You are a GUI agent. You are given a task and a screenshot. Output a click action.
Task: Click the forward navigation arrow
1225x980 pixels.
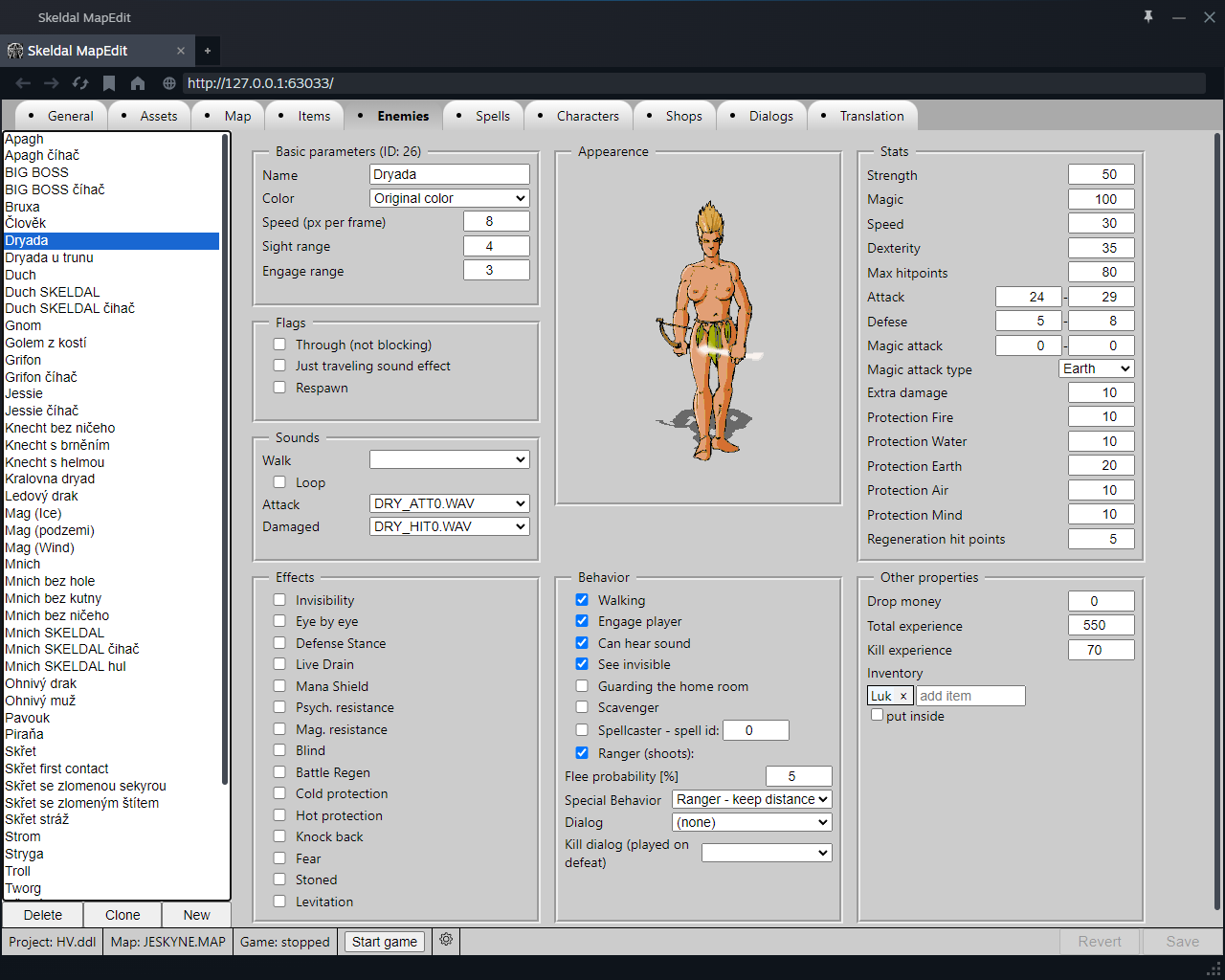pyautogui.click(x=52, y=83)
